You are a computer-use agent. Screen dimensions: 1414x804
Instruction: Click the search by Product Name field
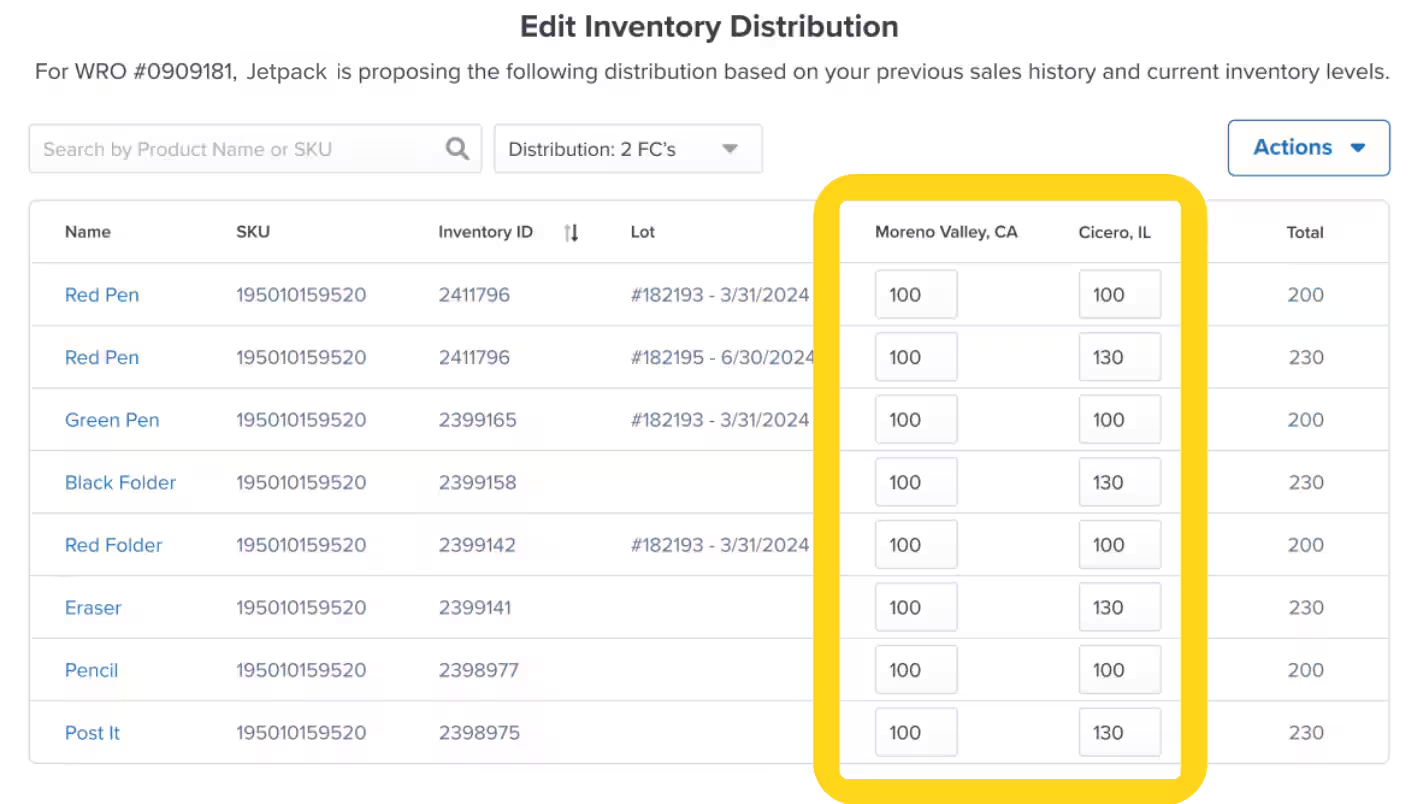pos(230,147)
